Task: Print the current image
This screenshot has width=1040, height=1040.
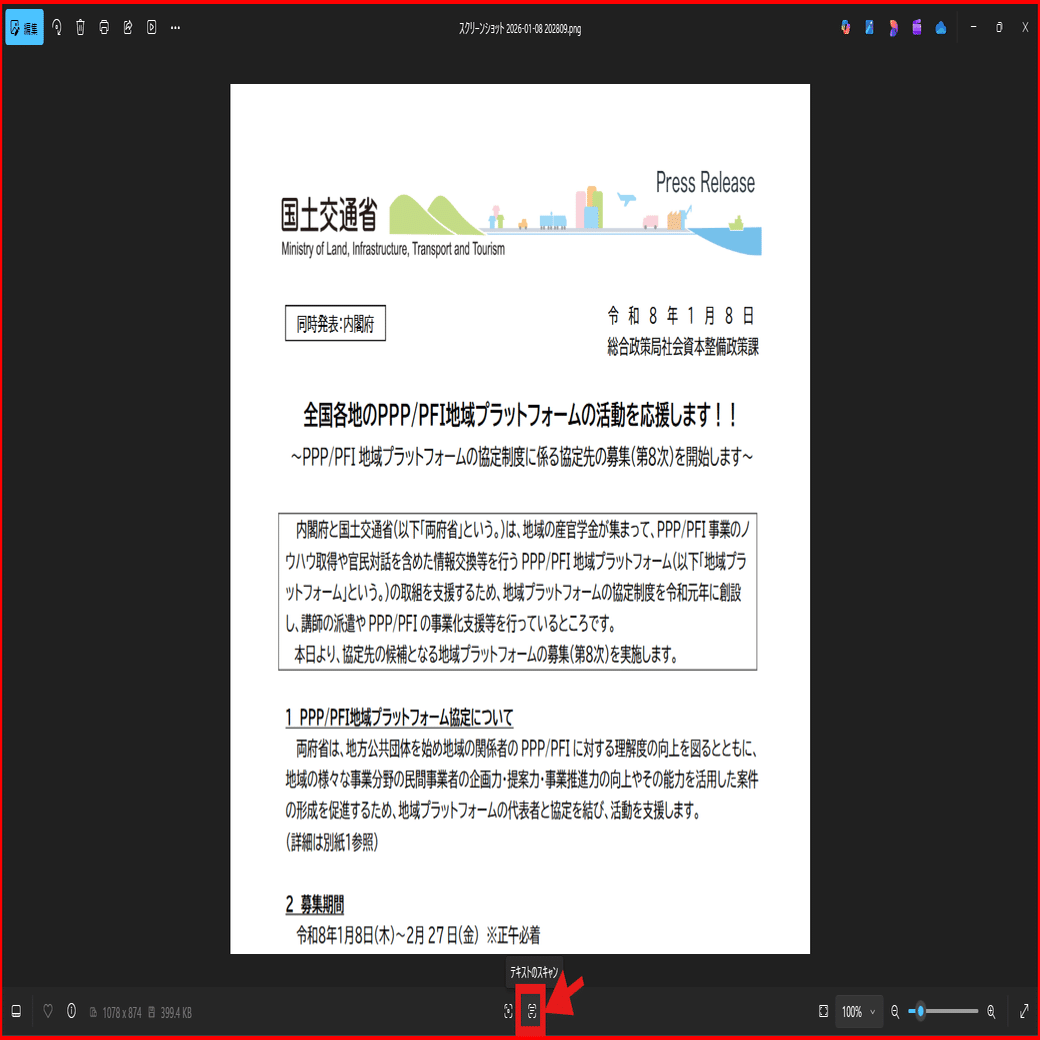Action: (104, 27)
